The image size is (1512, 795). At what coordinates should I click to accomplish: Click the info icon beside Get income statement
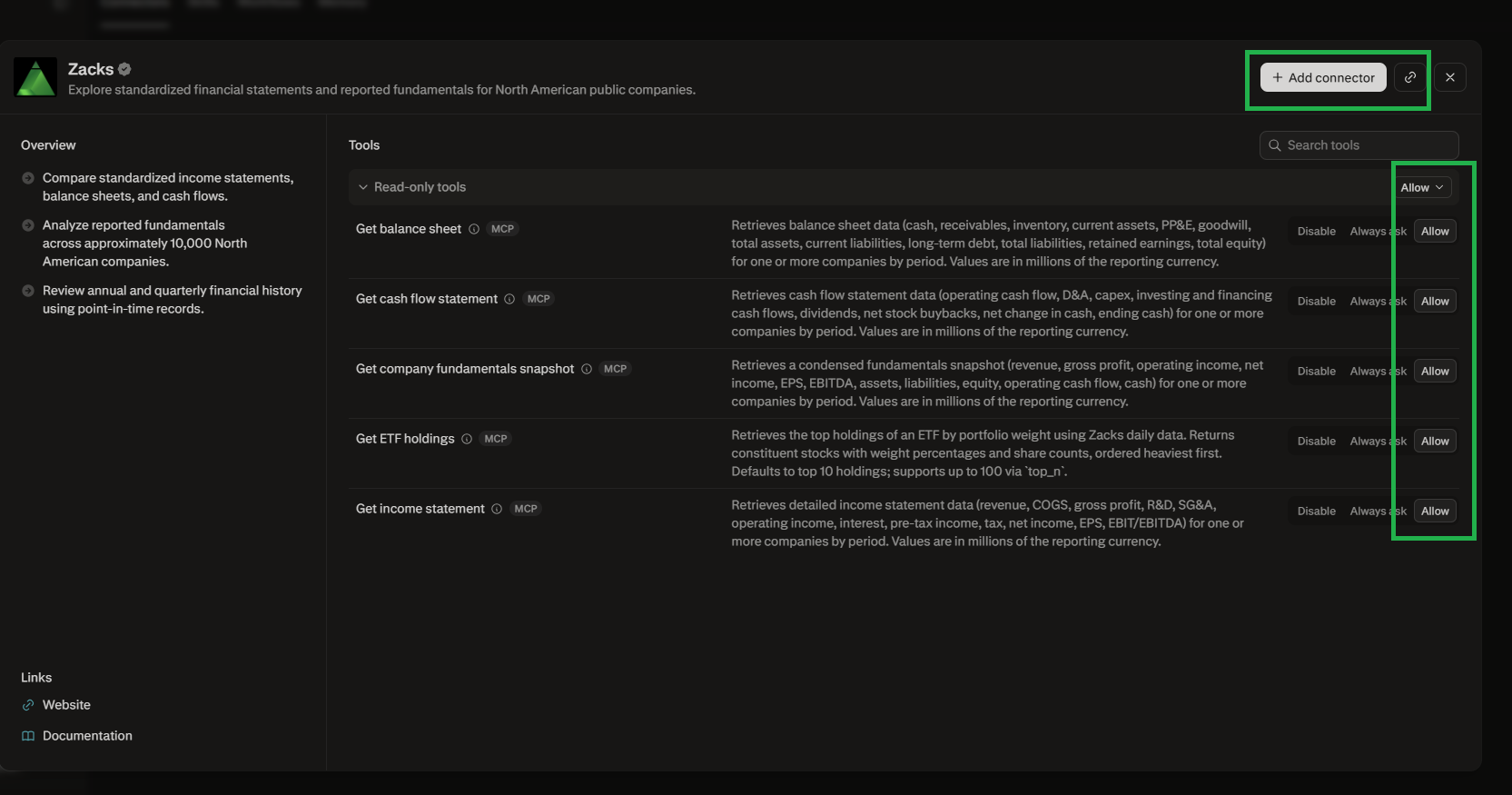click(497, 509)
